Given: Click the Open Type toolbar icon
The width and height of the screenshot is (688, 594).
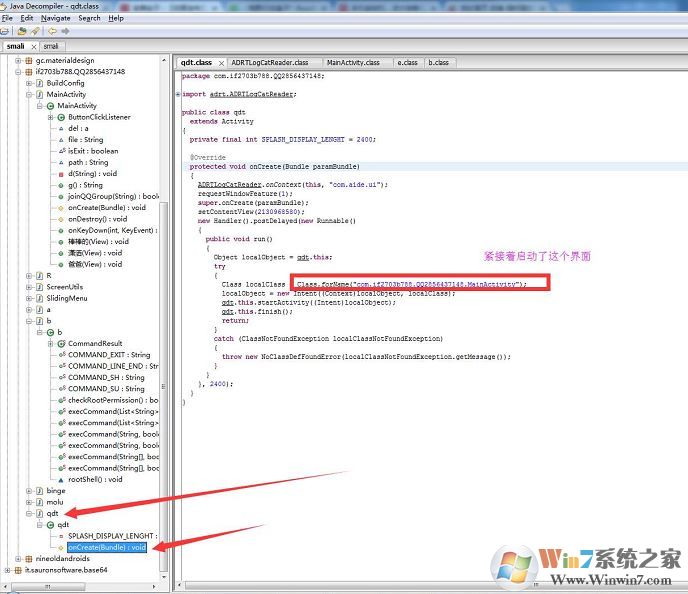Looking at the screenshot, I should (x=22, y=31).
